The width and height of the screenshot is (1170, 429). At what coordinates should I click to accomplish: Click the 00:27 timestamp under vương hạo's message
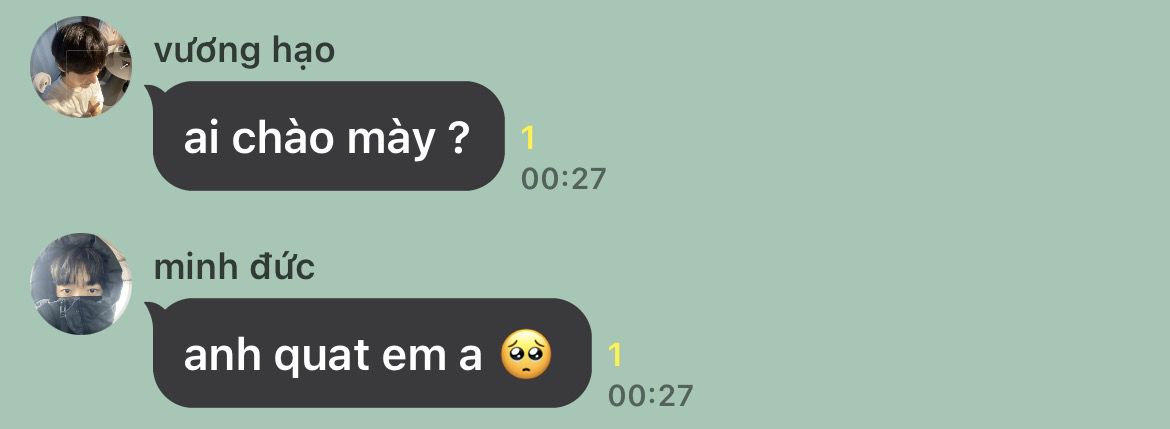tap(563, 179)
